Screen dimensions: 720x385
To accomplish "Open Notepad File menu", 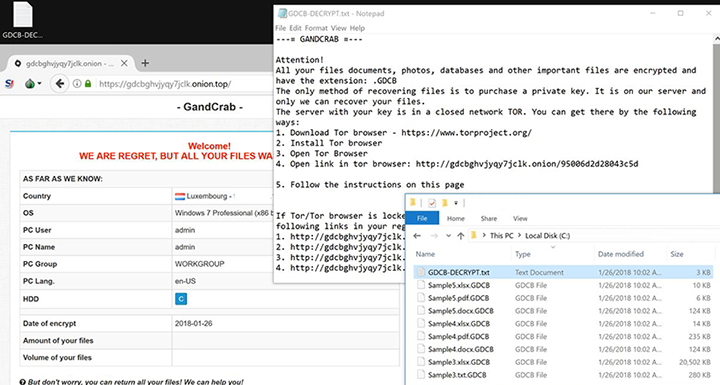I will pos(280,28).
